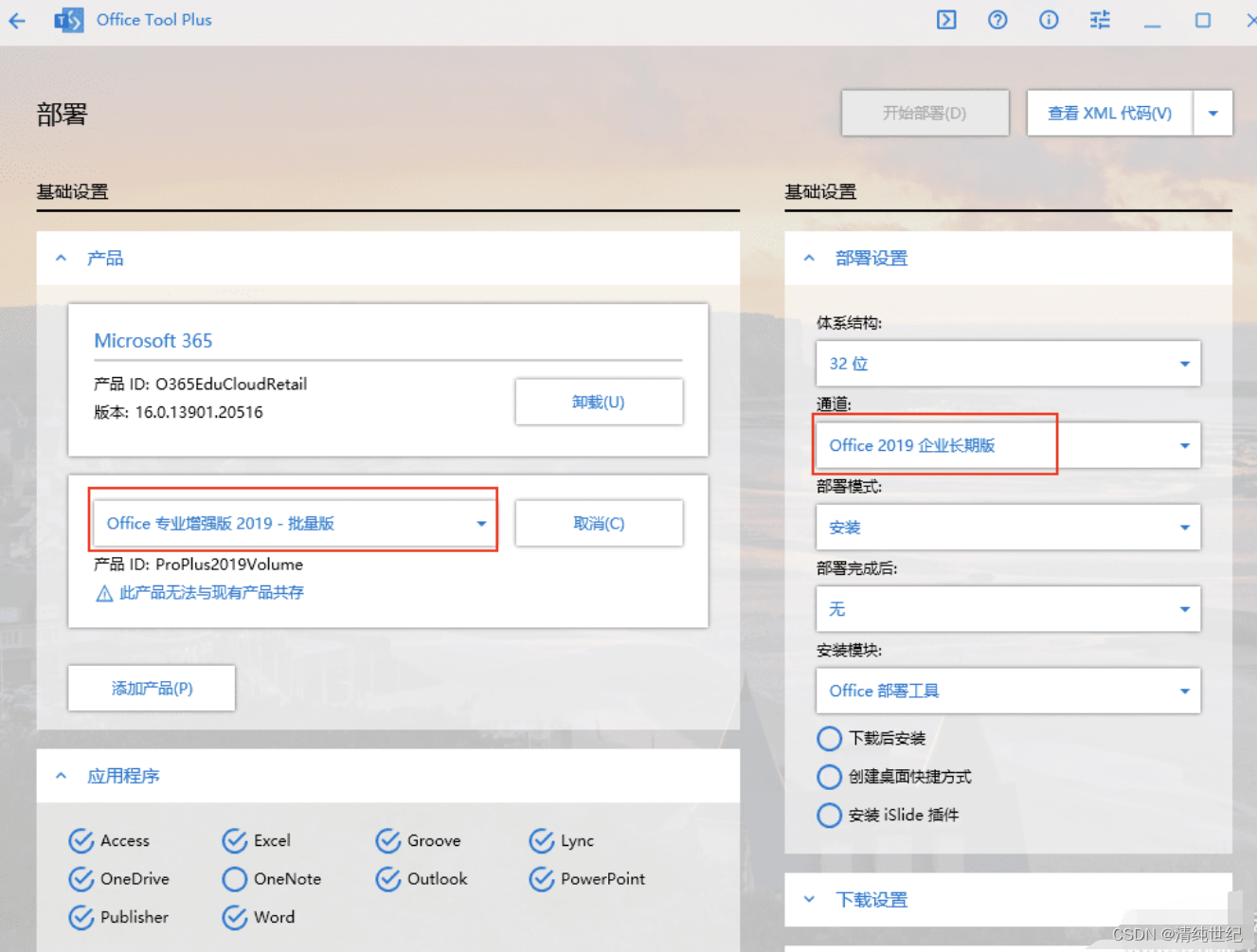Click the 卸载(U) button for Microsoft 365
This screenshot has height=952, width=1257.
599,402
